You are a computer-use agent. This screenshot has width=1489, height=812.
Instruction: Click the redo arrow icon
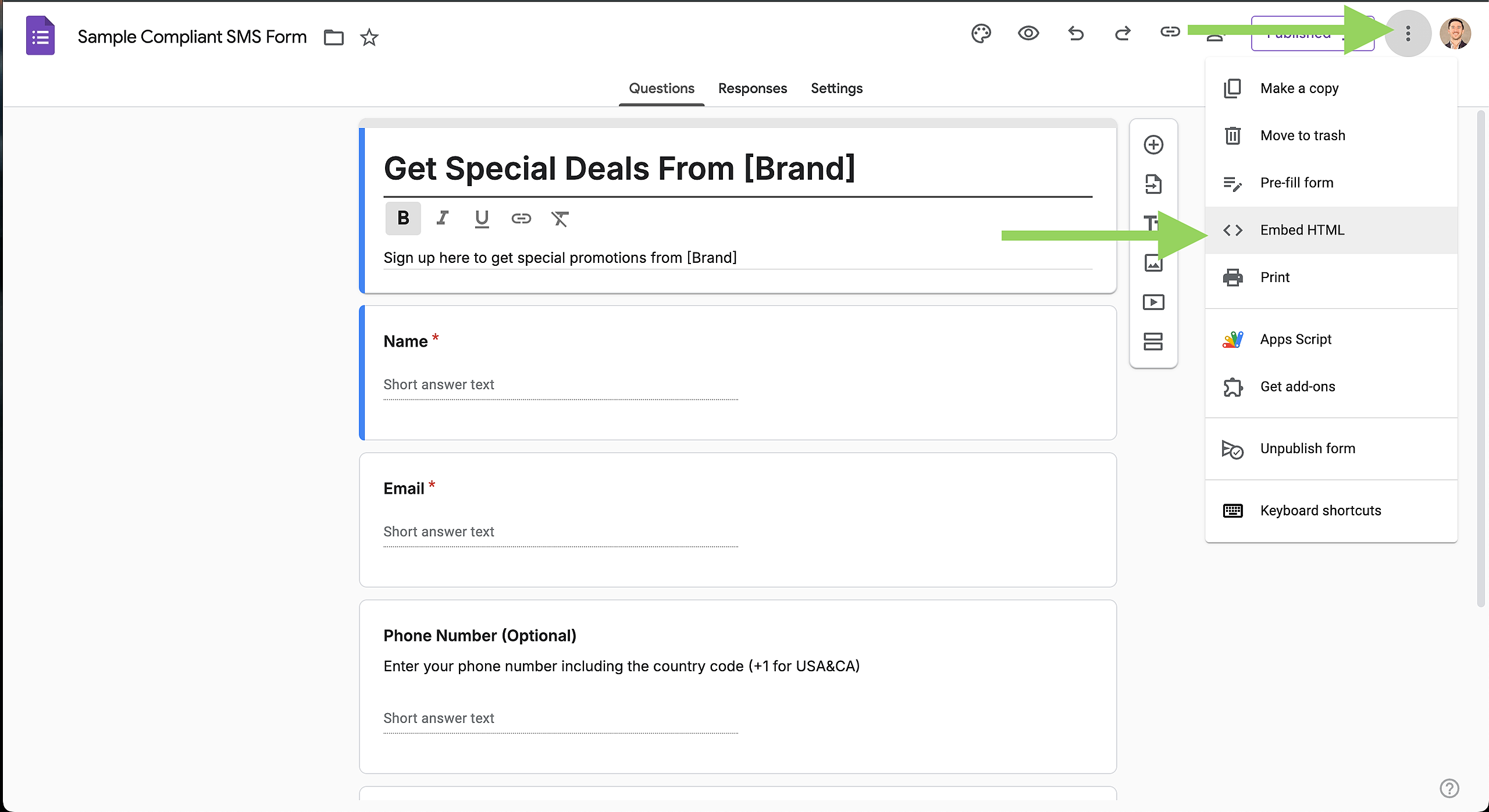[x=1123, y=34]
